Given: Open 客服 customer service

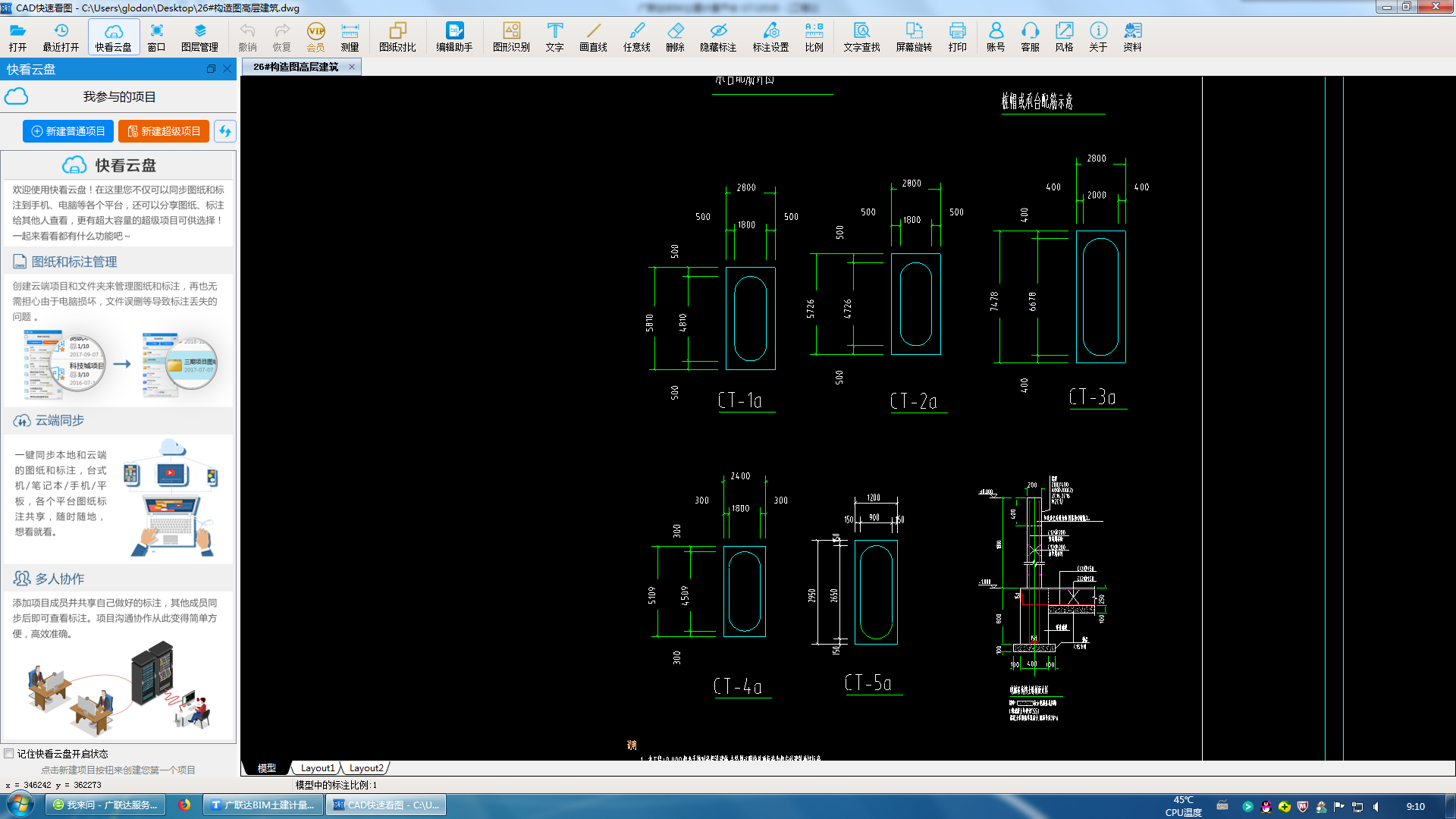Looking at the screenshot, I should point(1030,36).
